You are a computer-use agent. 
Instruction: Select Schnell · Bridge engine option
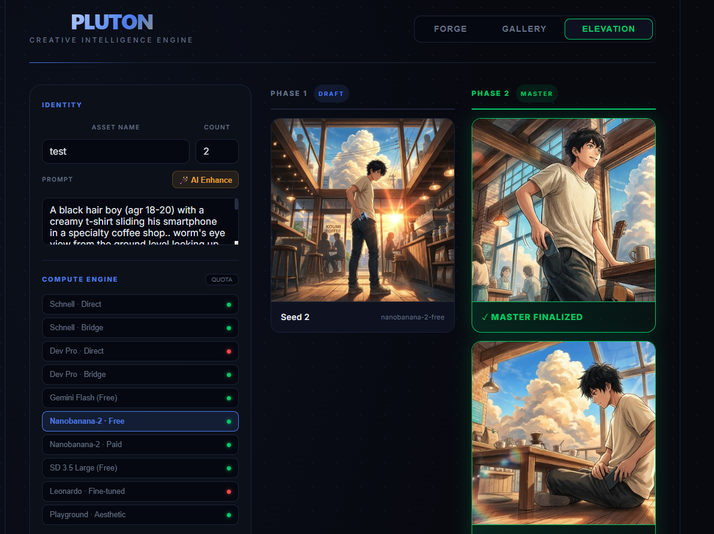(140, 328)
